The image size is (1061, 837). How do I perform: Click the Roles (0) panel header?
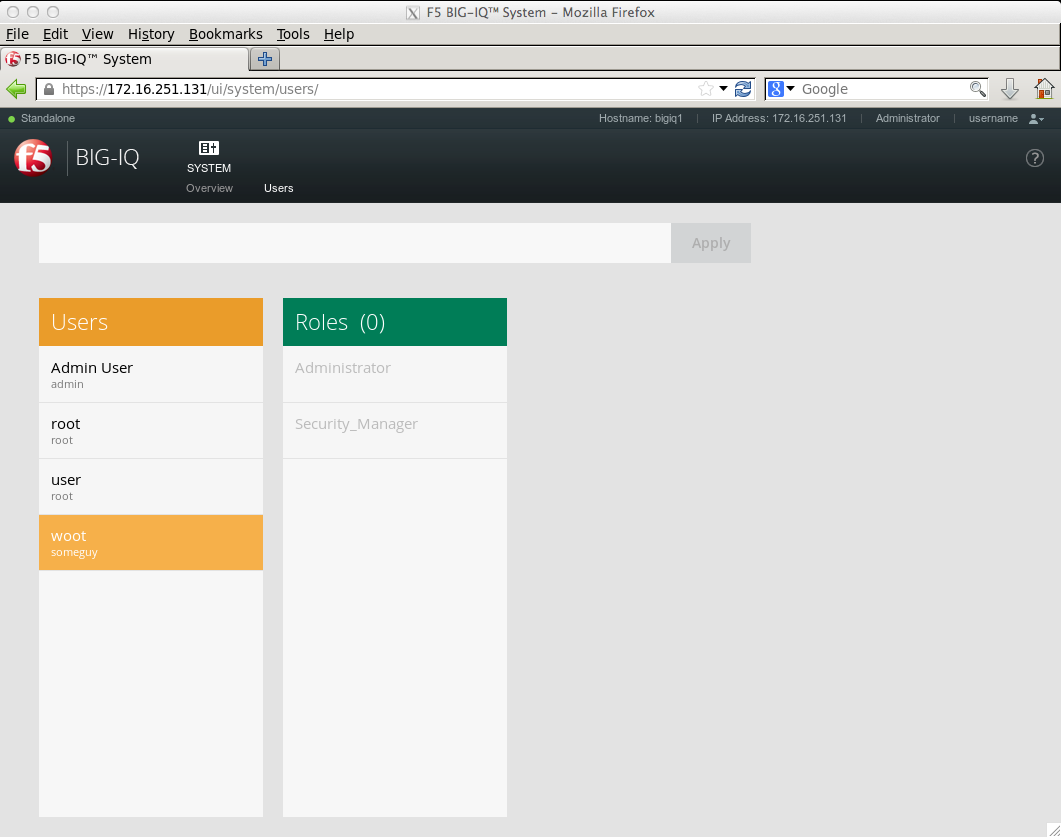coord(394,322)
